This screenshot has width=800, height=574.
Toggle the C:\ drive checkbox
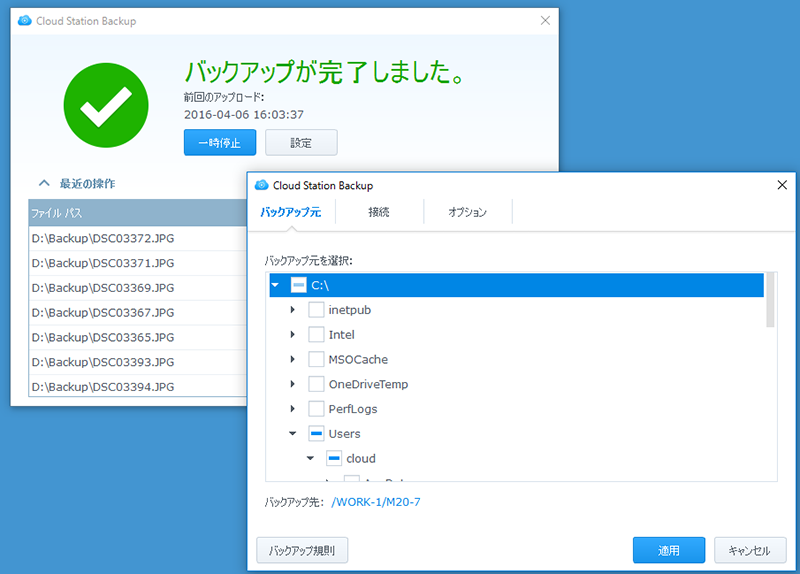(298, 285)
